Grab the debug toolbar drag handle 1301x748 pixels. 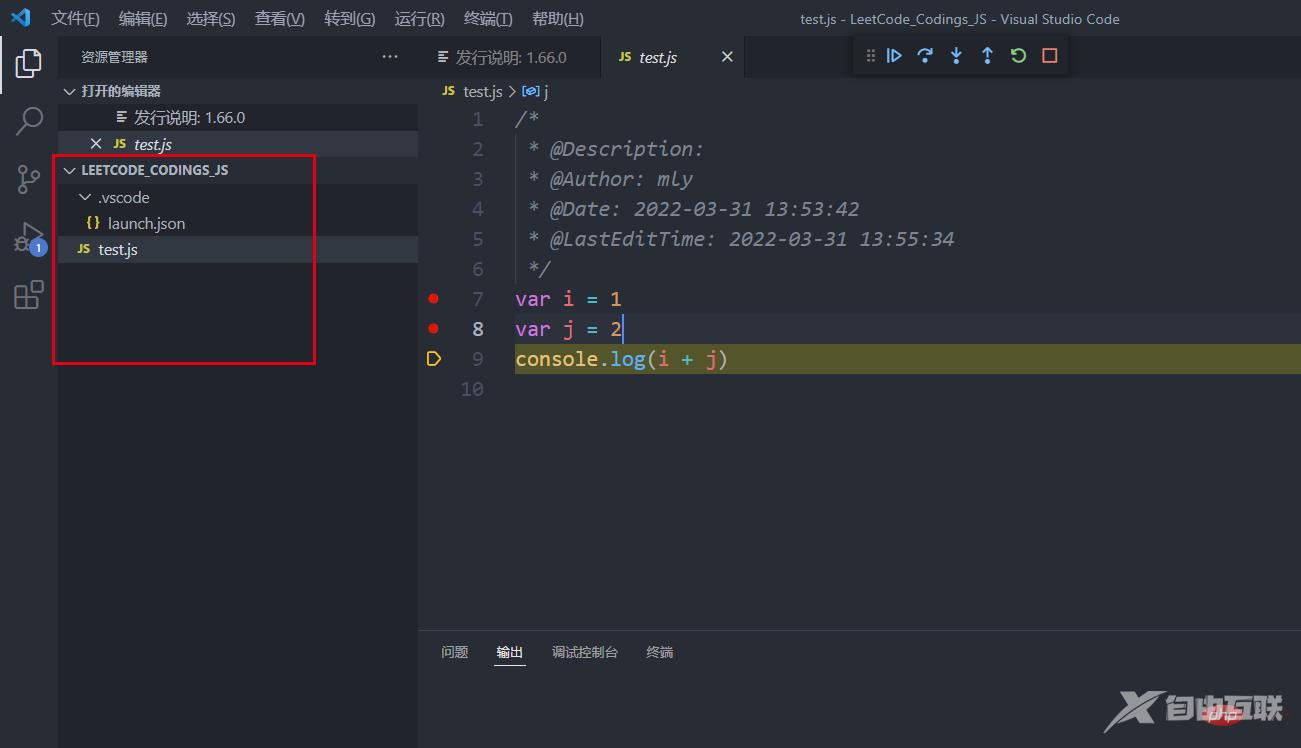870,56
